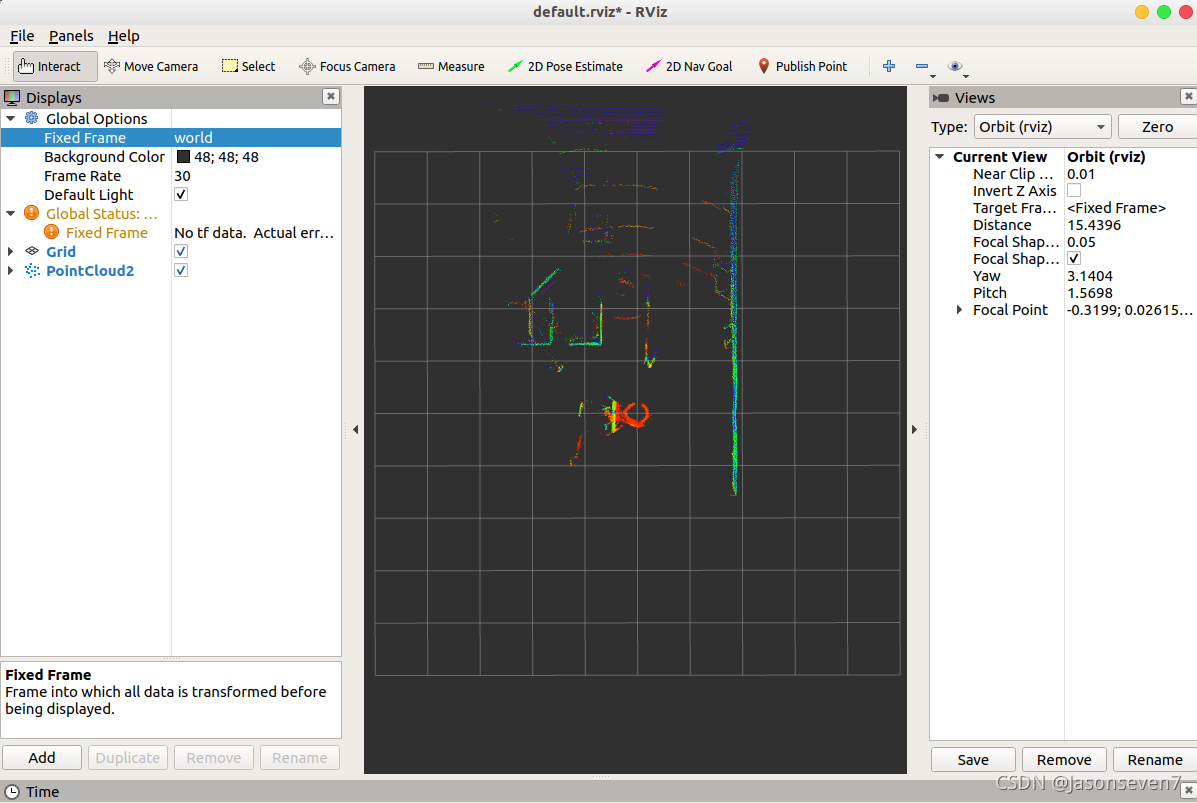The height and width of the screenshot is (803, 1197).
Task: Click the PointCloud2 display icon
Action: pyautogui.click(x=32, y=270)
